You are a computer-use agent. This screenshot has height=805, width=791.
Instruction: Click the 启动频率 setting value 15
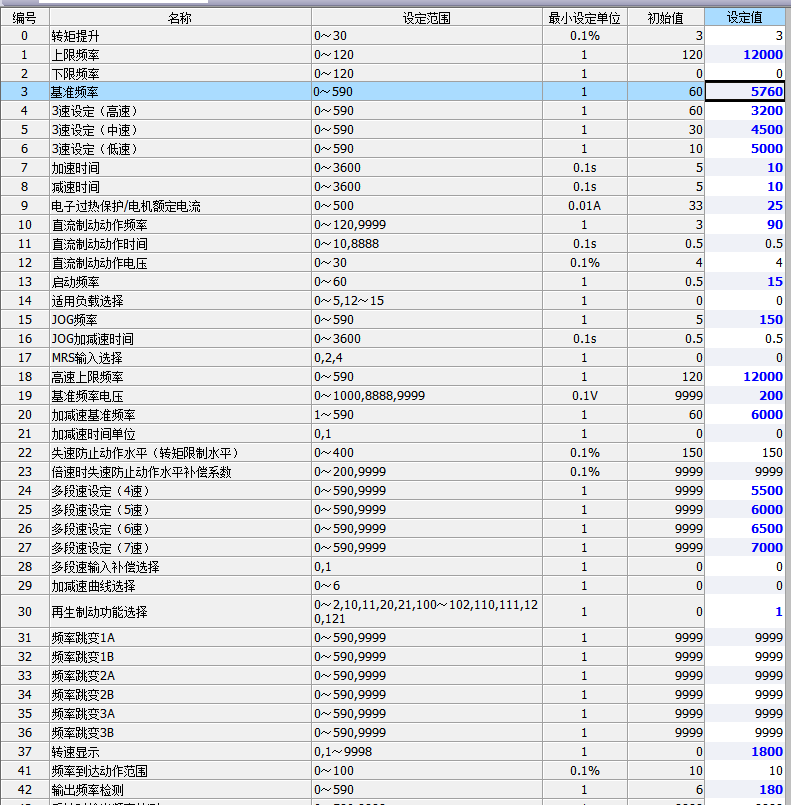pos(746,282)
